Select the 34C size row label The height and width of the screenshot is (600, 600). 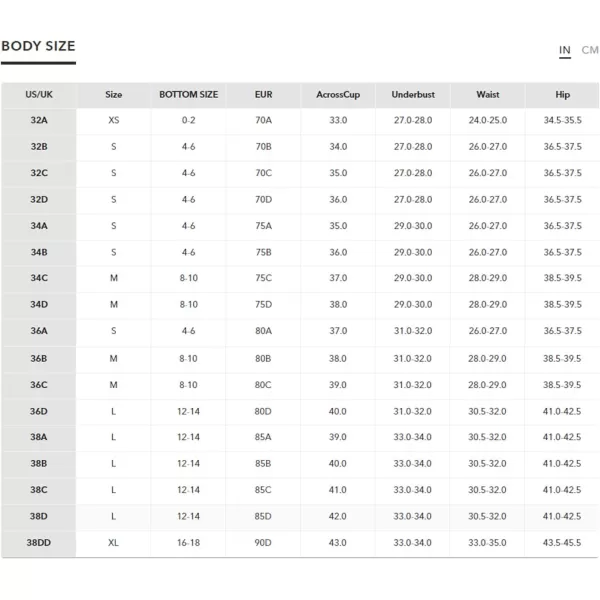tap(39, 278)
